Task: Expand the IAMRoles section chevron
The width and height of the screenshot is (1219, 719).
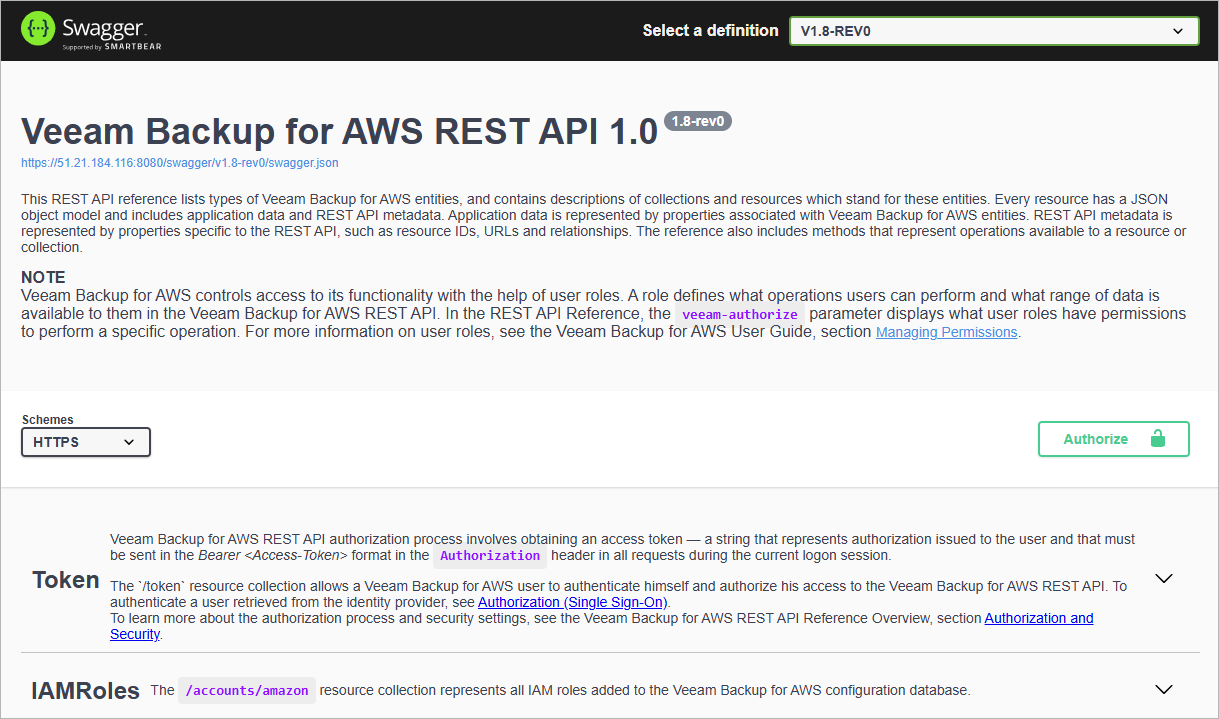Action: click(1163, 689)
